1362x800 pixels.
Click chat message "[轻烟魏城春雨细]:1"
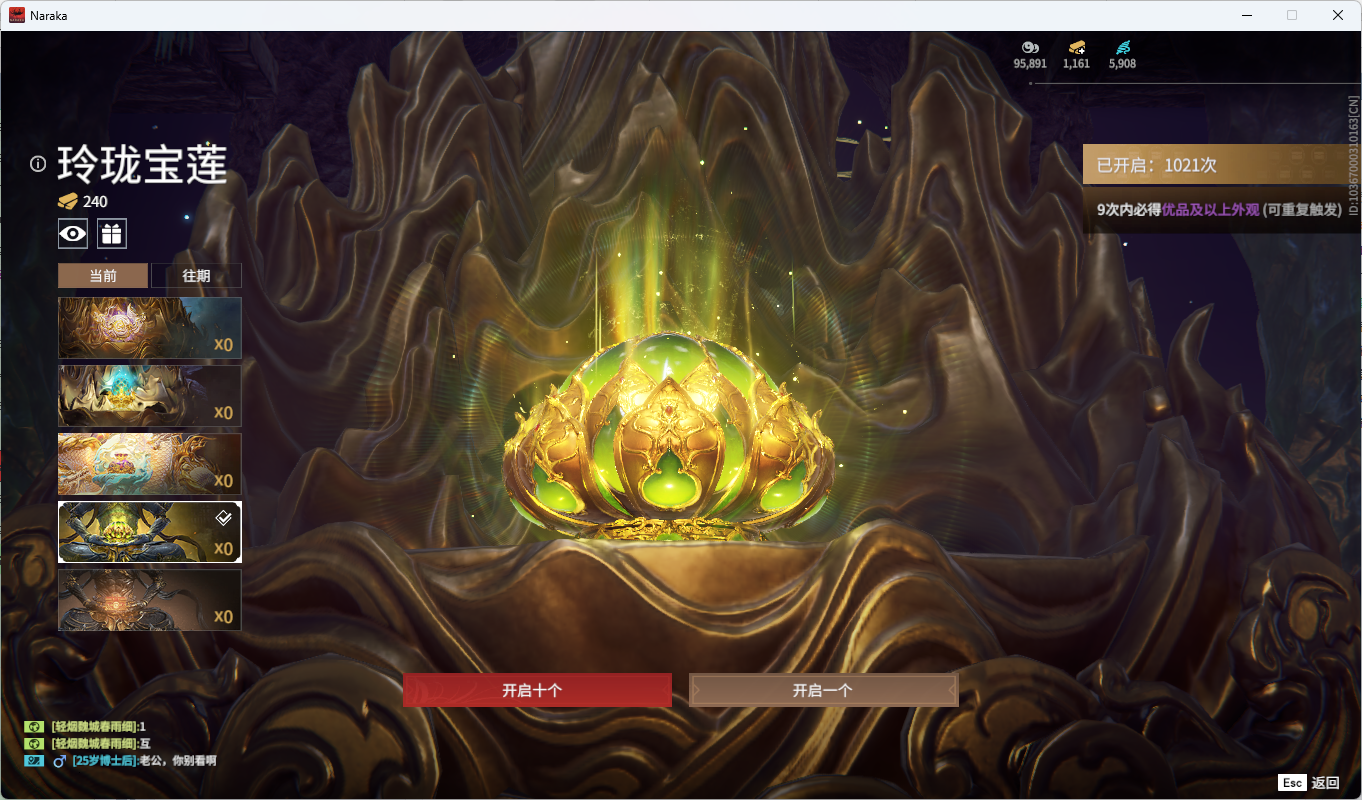(99, 726)
